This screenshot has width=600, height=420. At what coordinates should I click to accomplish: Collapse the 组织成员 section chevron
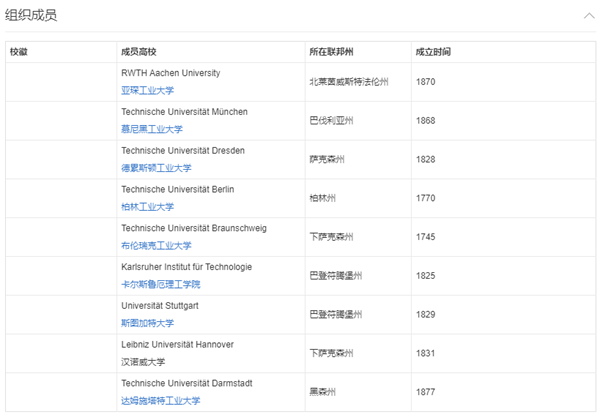(589, 16)
